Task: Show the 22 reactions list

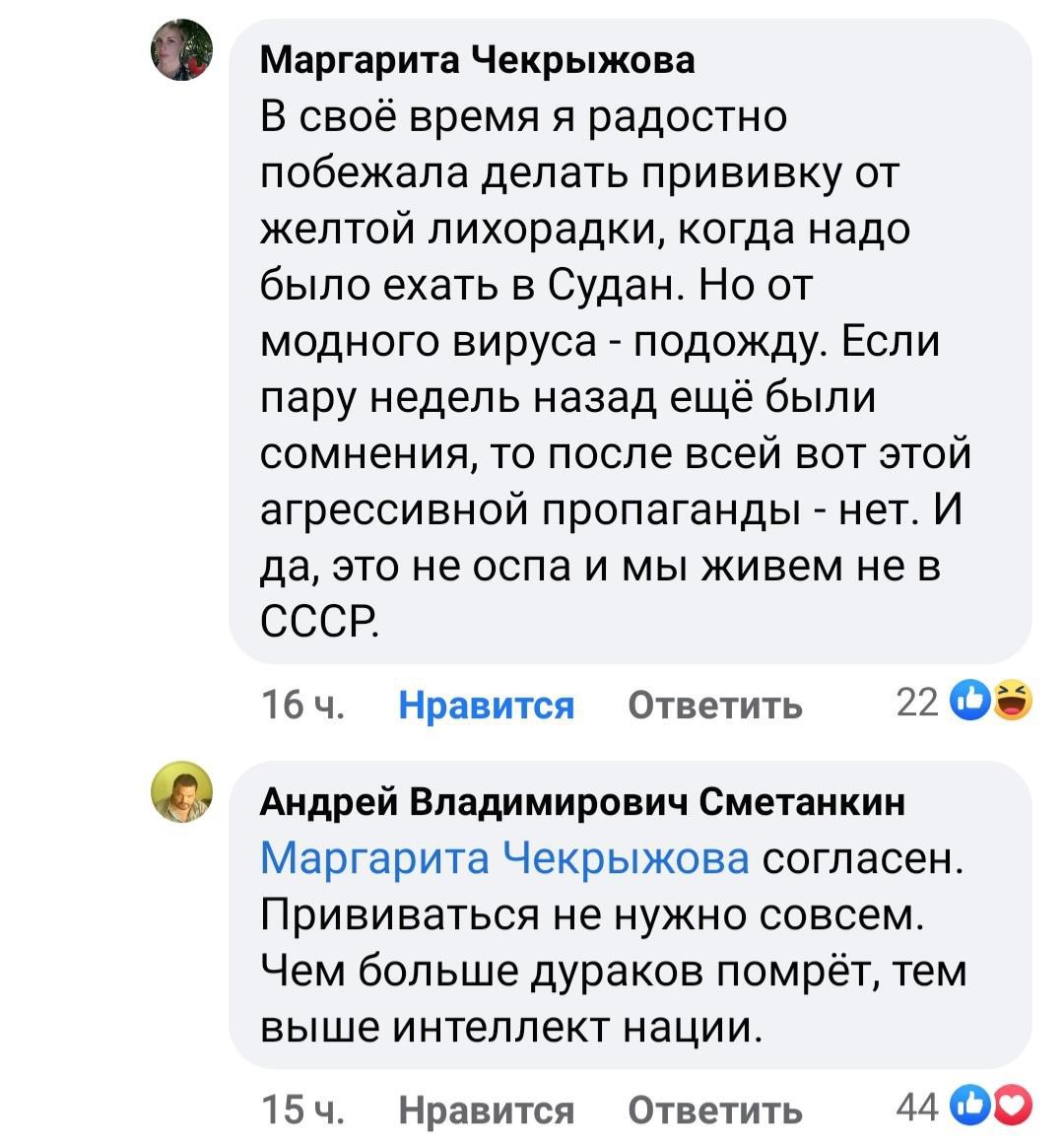Action: [917, 704]
